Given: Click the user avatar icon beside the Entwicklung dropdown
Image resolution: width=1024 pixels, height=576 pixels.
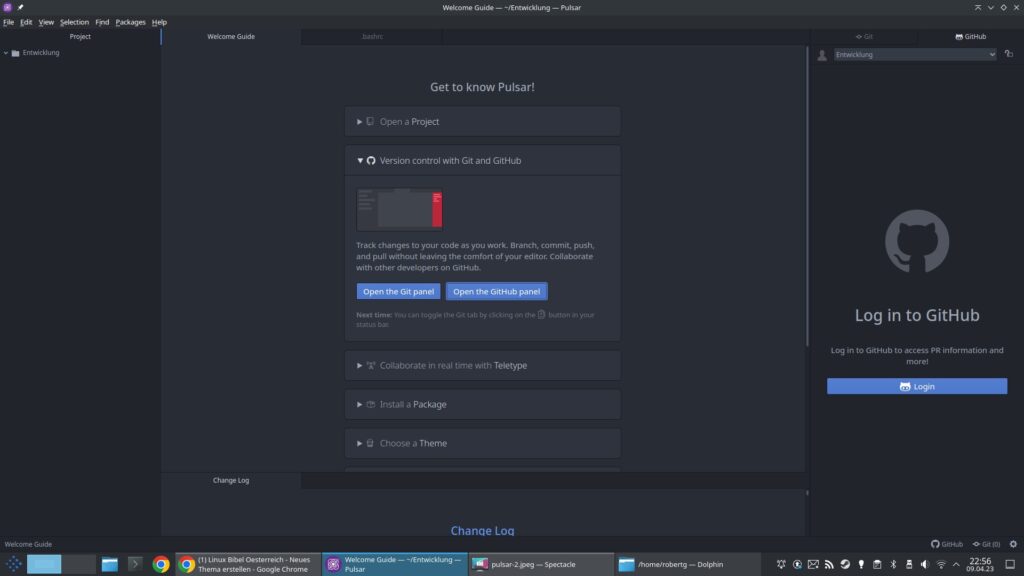Looking at the screenshot, I should tap(822, 55).
